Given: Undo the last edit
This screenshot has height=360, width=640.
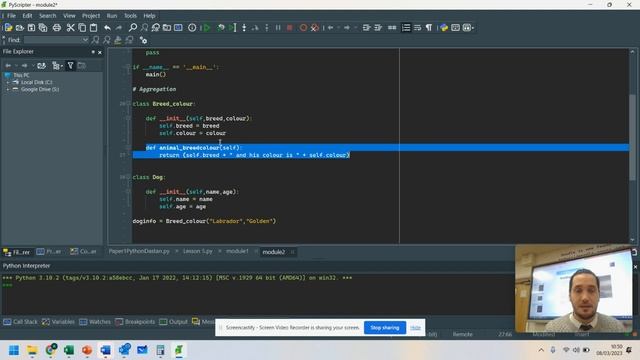Looking at the screenshot, I should [x=107, y=28].
